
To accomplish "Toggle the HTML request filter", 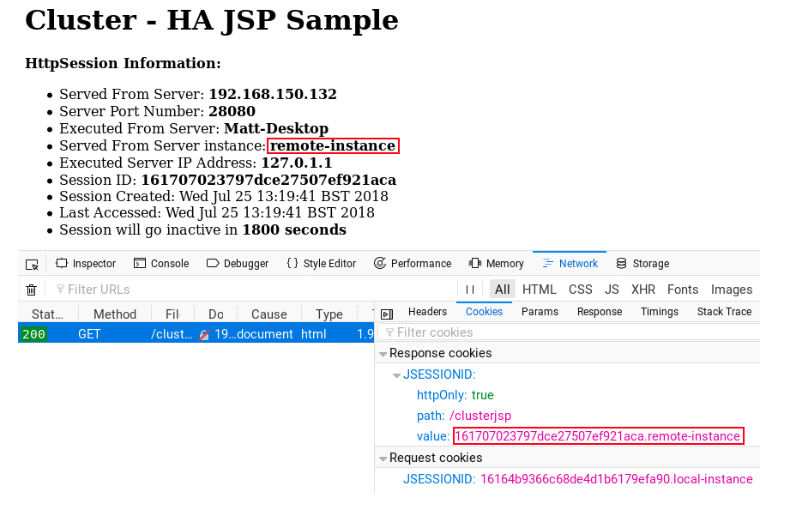I will coord(539,290).
